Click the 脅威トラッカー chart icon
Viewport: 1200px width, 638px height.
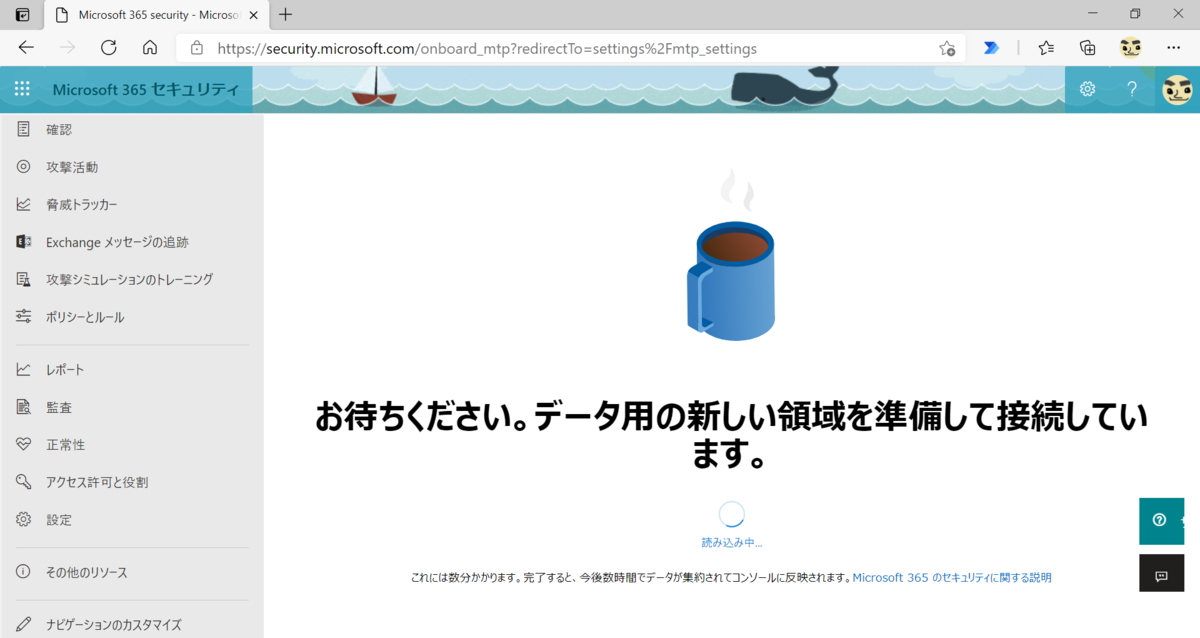click(23, 204)
